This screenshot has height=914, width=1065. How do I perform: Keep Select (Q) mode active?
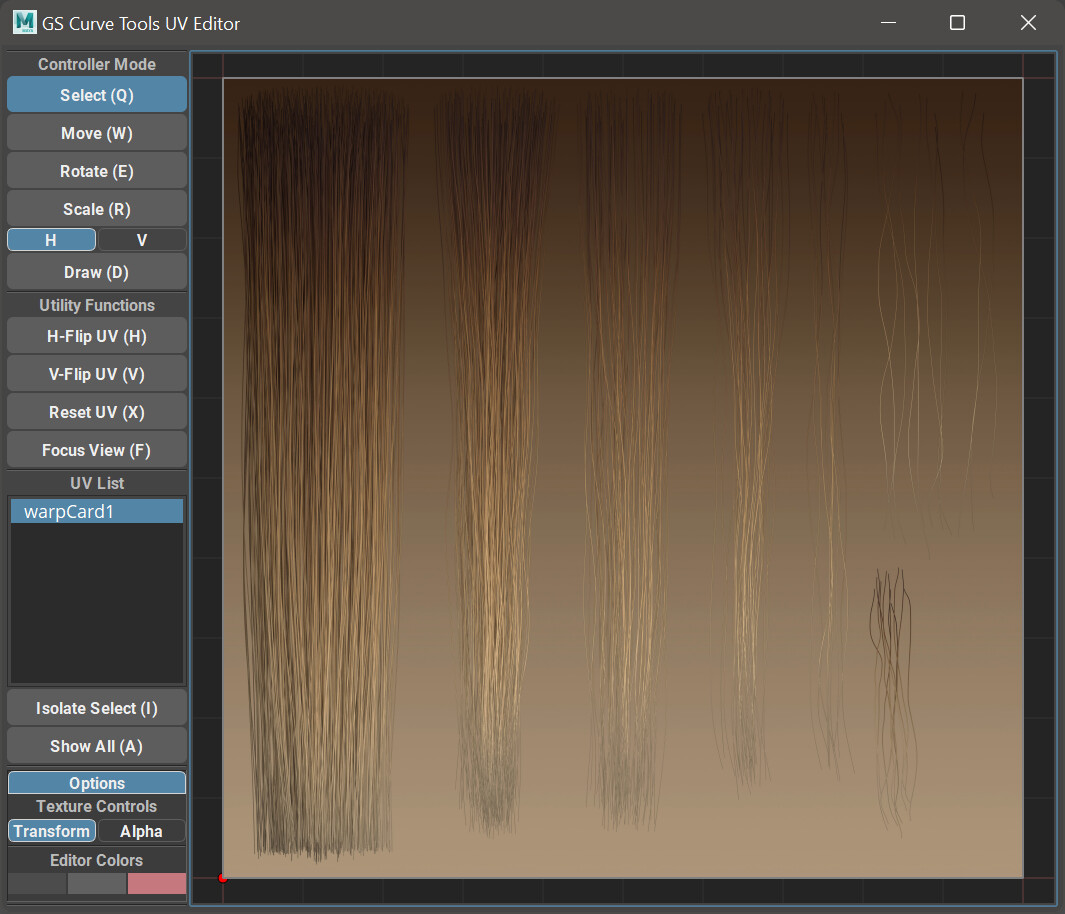96,94
